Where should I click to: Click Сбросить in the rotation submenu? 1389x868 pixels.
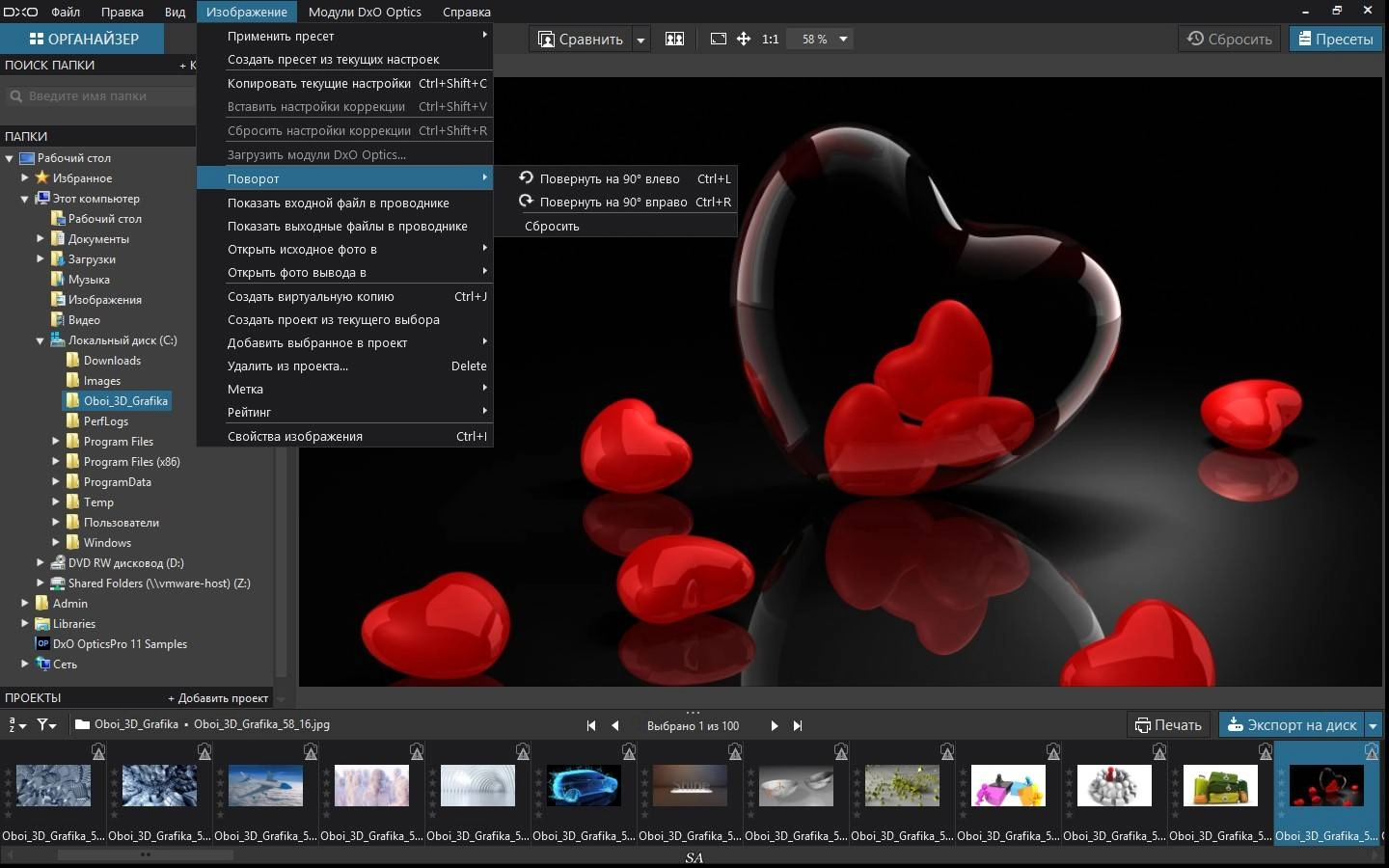click(615, 226)
